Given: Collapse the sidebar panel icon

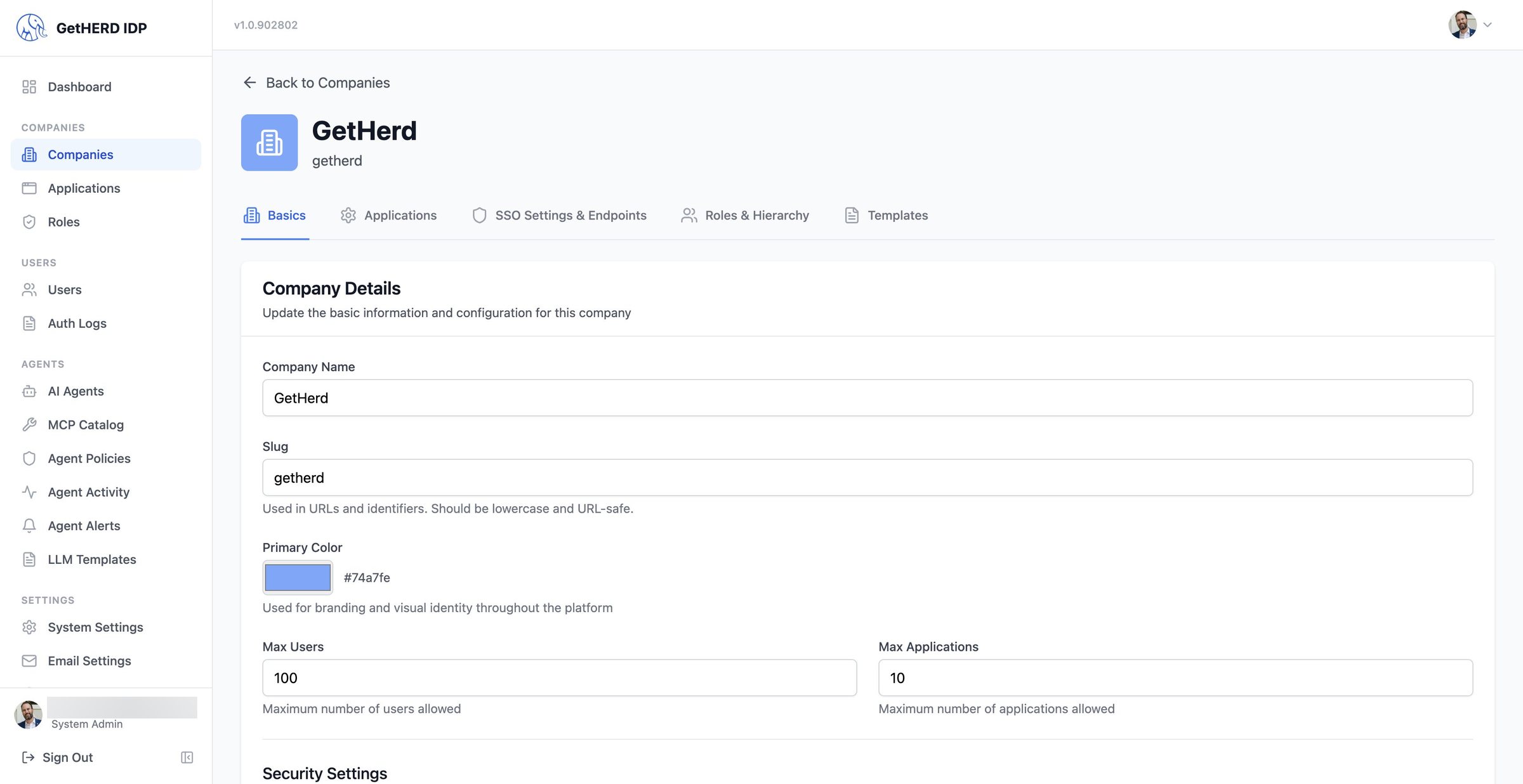Looking at the screenshot, I should (x=187, y=757).
